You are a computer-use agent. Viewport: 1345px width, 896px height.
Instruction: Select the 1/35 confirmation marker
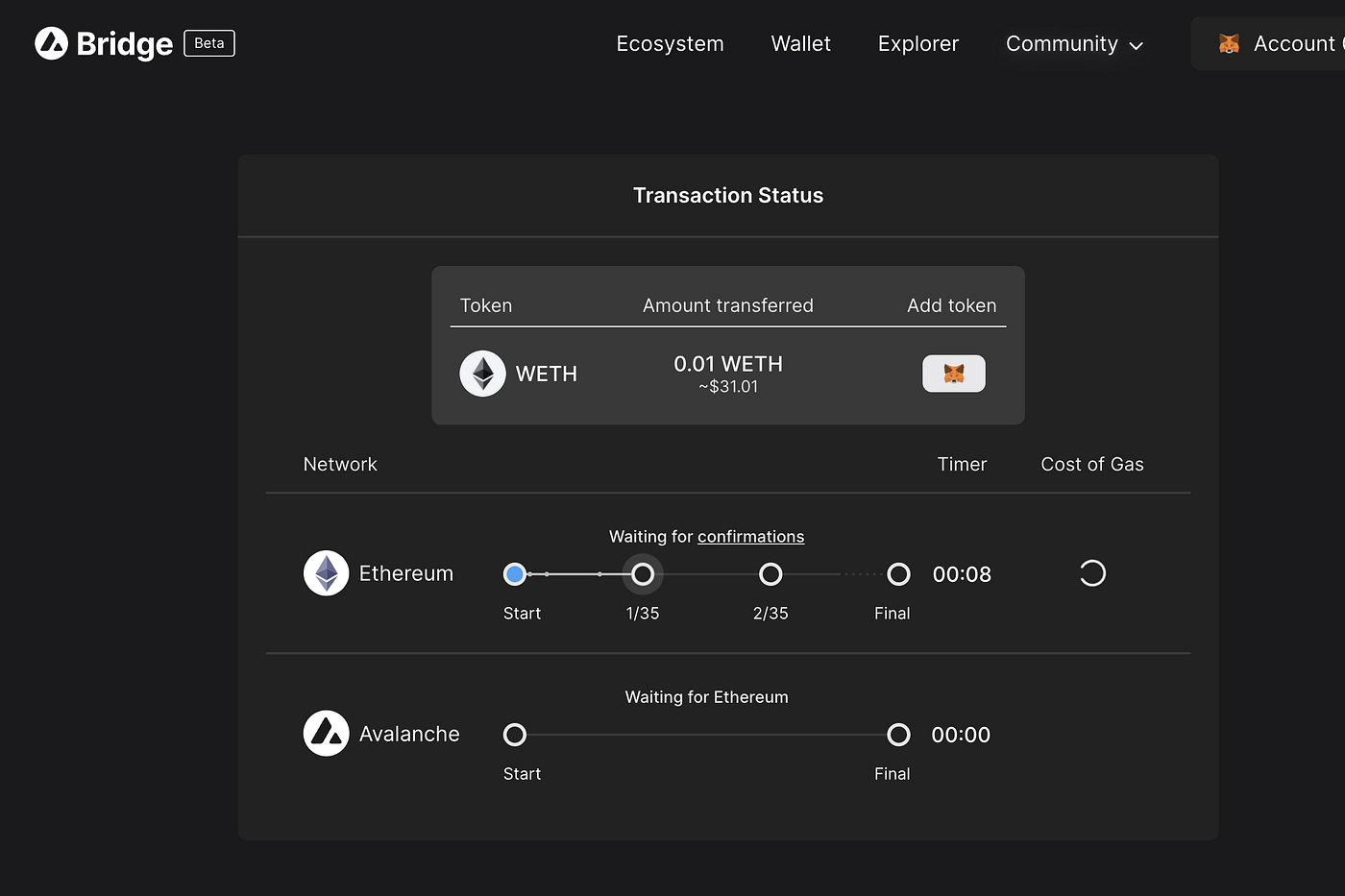643,574
